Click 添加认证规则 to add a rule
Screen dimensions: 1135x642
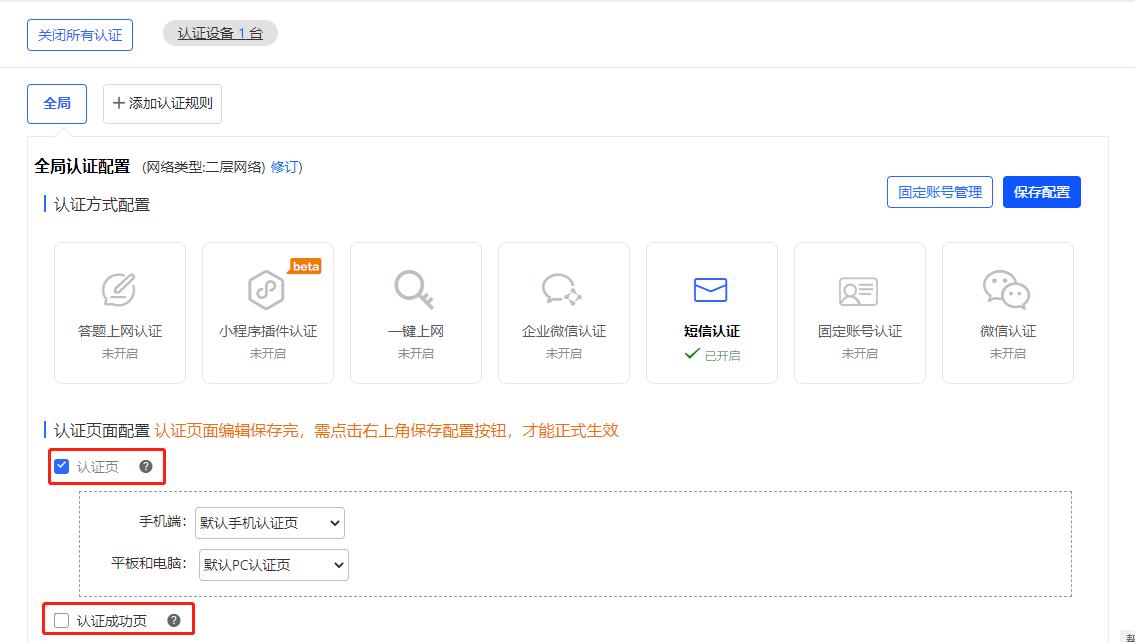pyautogui.click(x=162, y=103)
